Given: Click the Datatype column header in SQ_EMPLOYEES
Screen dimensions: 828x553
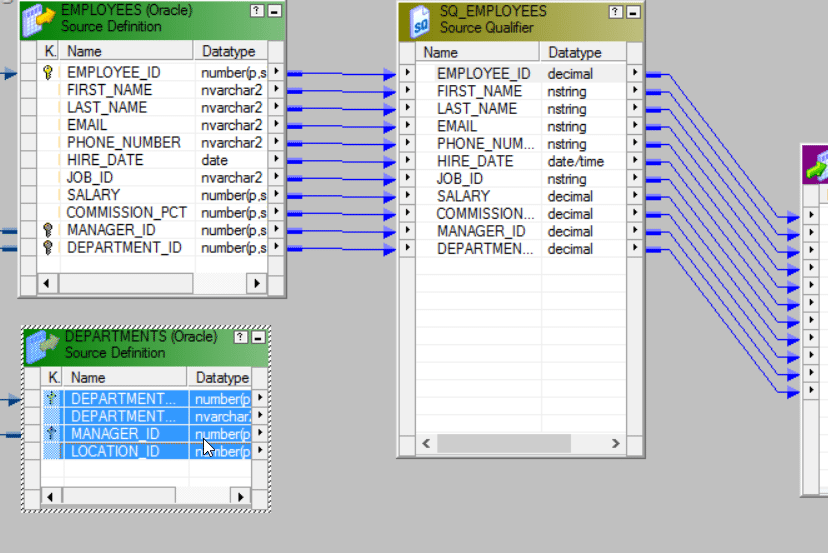Looking at the screenshot, I should tap(584, 52).
